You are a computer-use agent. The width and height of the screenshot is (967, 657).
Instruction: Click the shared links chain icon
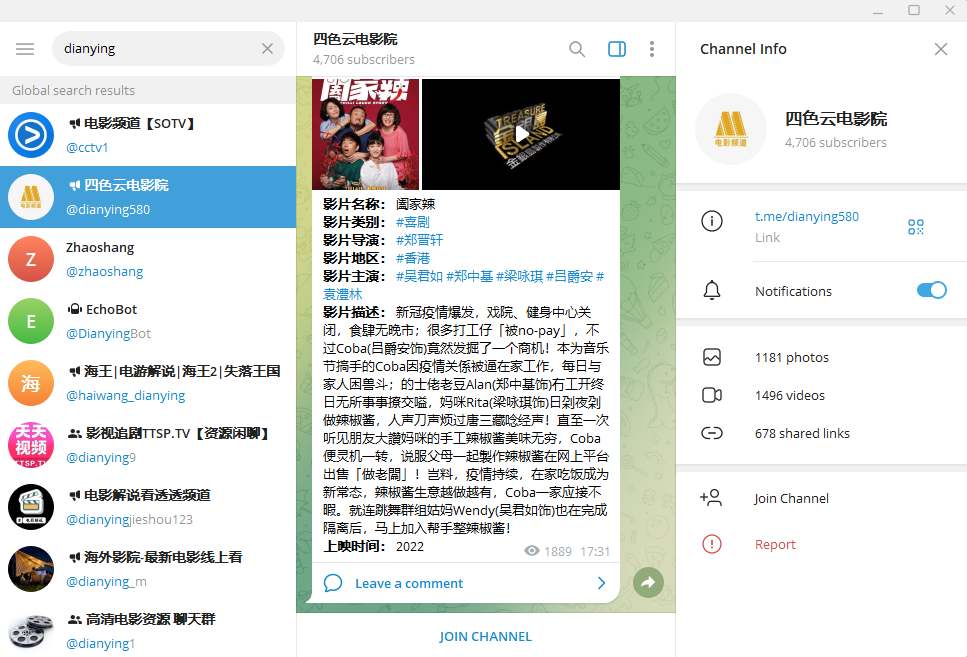[712, 433]
